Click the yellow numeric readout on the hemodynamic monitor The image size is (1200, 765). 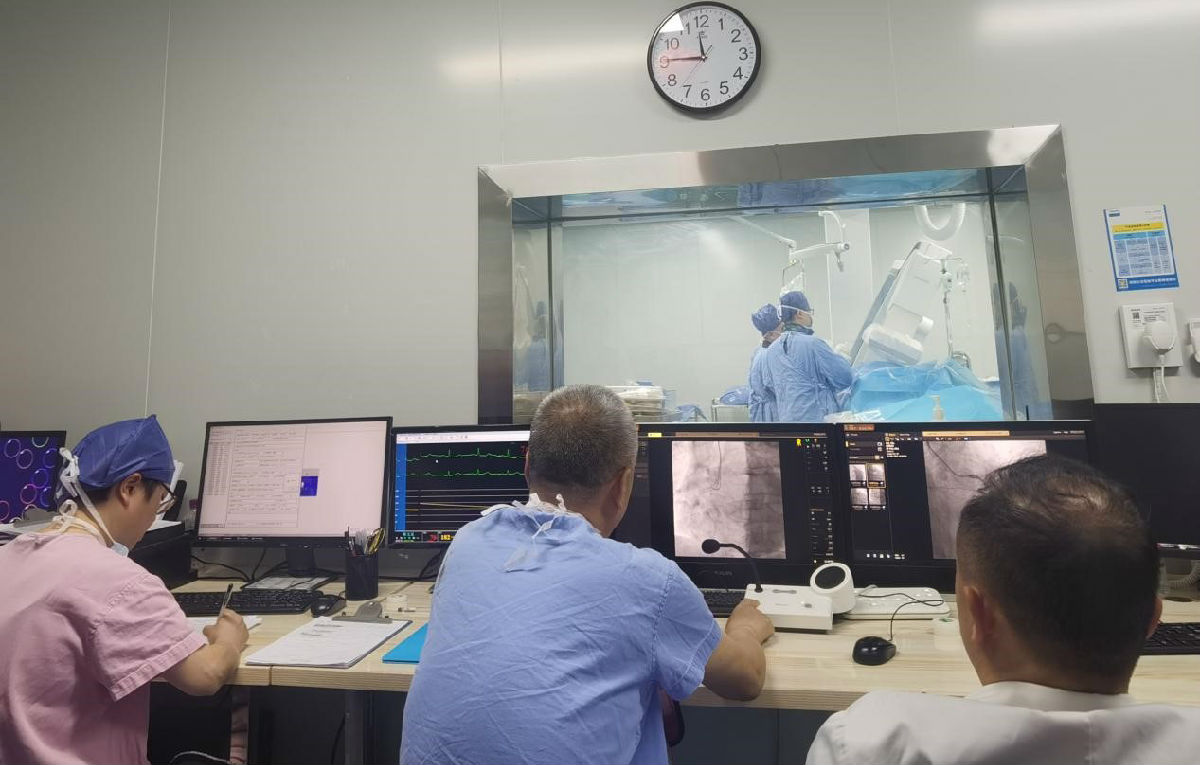[446, 538]
